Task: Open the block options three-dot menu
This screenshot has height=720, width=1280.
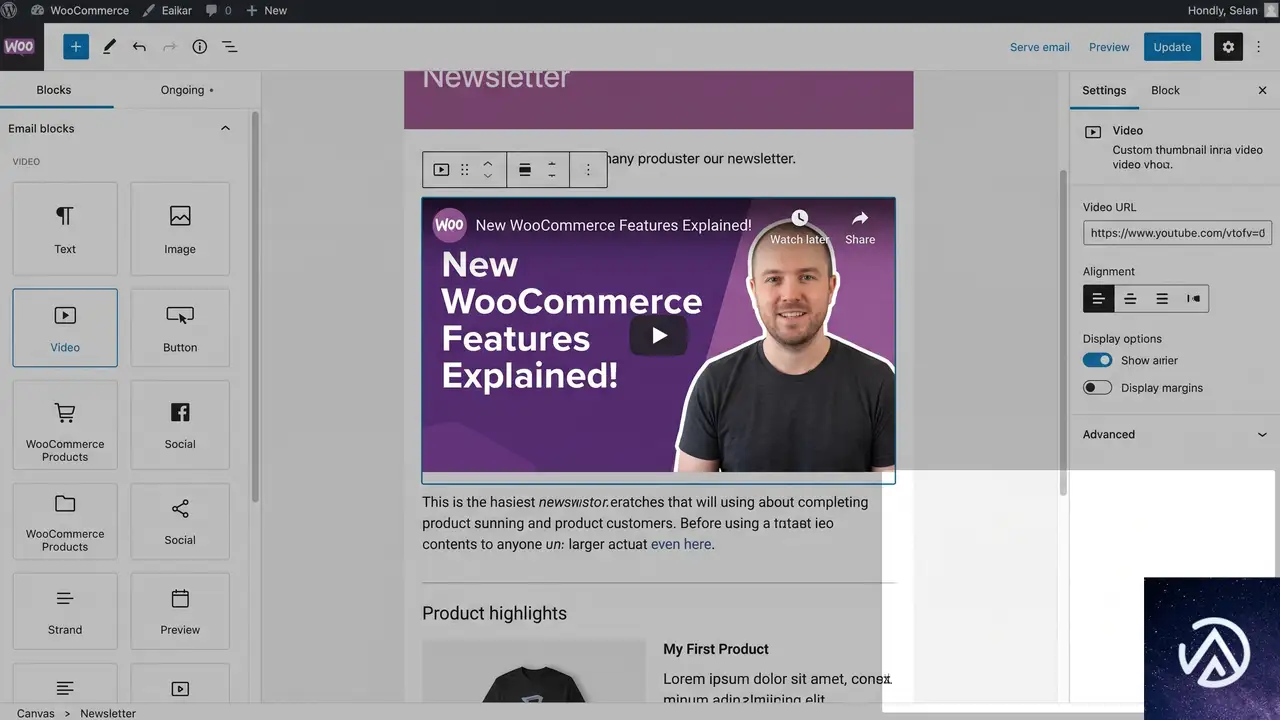Action: (x=588, y=170)
